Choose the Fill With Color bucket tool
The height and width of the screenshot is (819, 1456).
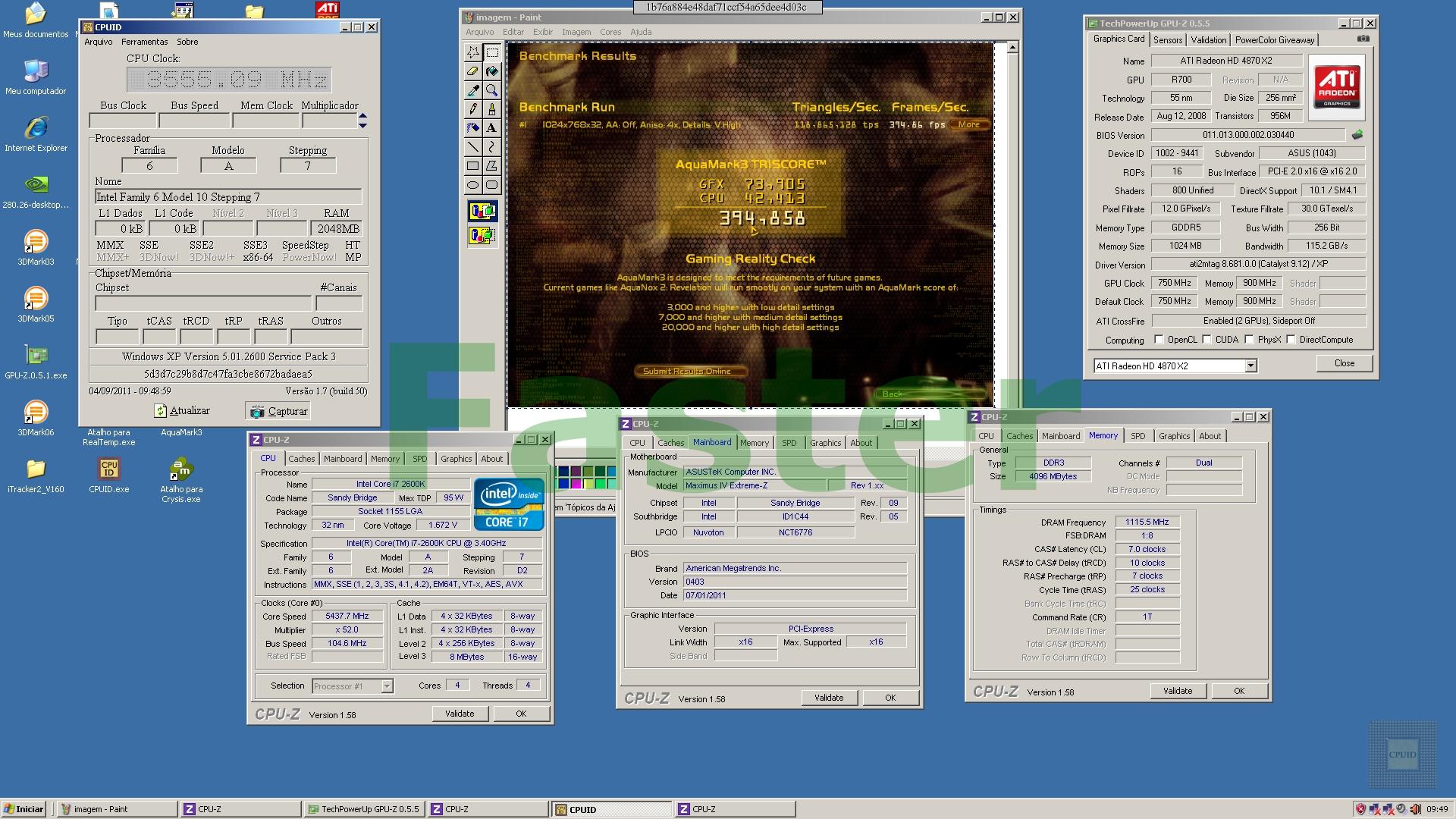click(492, 71)
